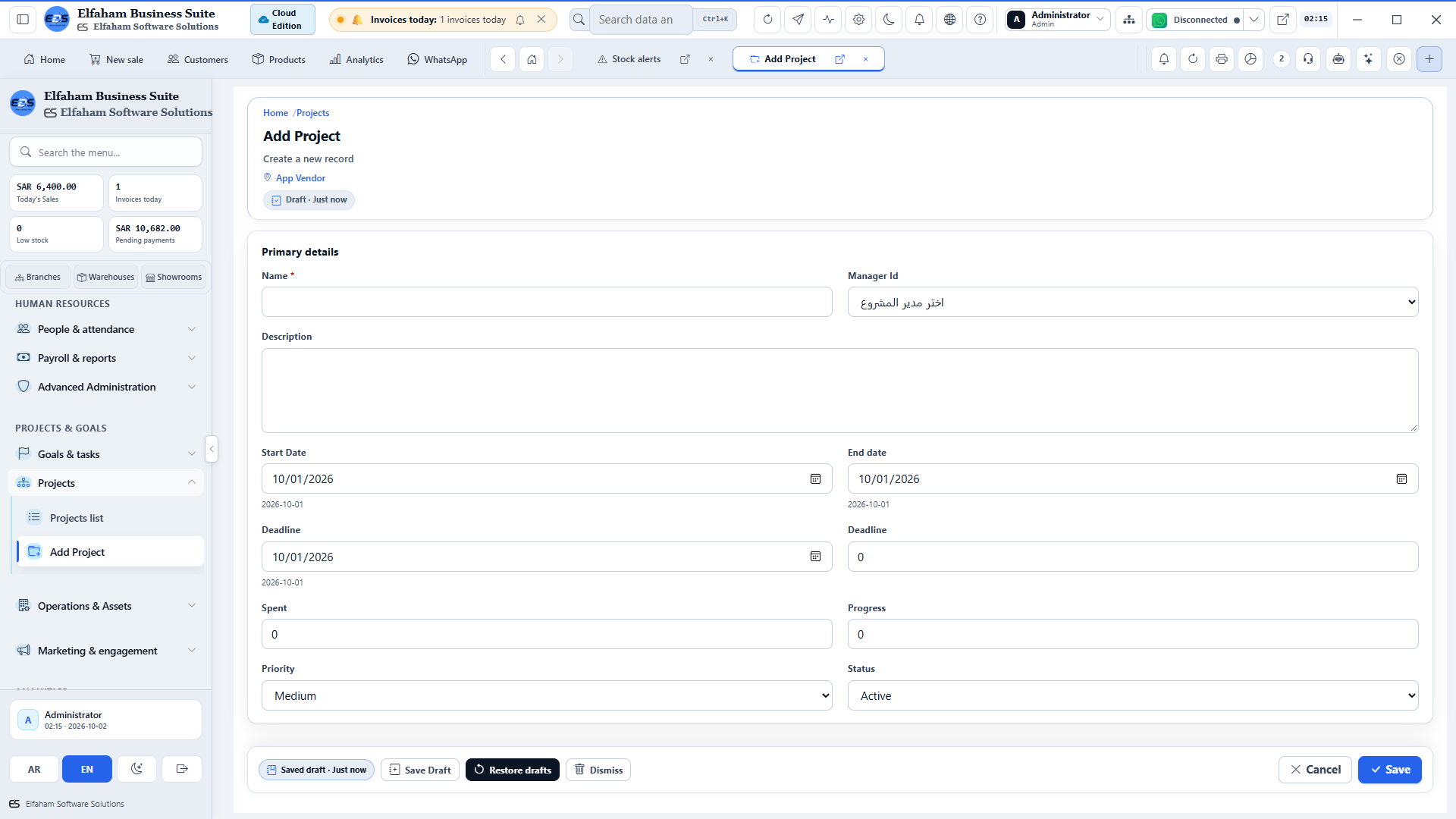Viewport: 1456px width, 819px height.
Task: Go to home icon in tab navigation
Action: [532, 59]
